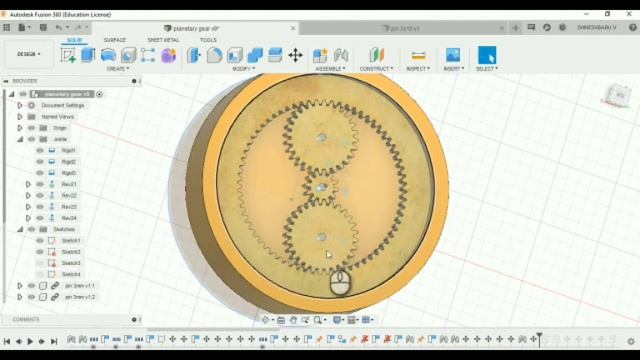Image resolution: width=640 pixels, height=360 pixels.
Task: Select the Measure tool in Inspect
Action: [418, 55]
